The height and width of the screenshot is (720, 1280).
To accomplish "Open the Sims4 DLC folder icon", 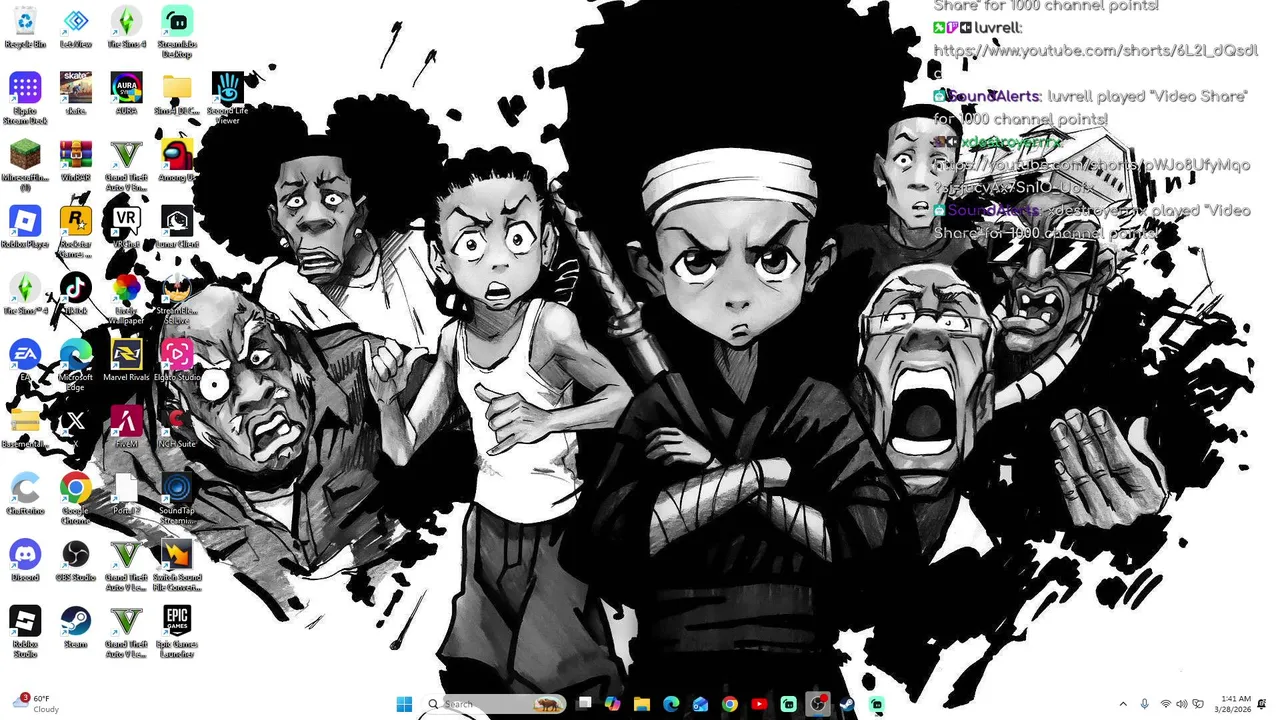I will (177, 93).
